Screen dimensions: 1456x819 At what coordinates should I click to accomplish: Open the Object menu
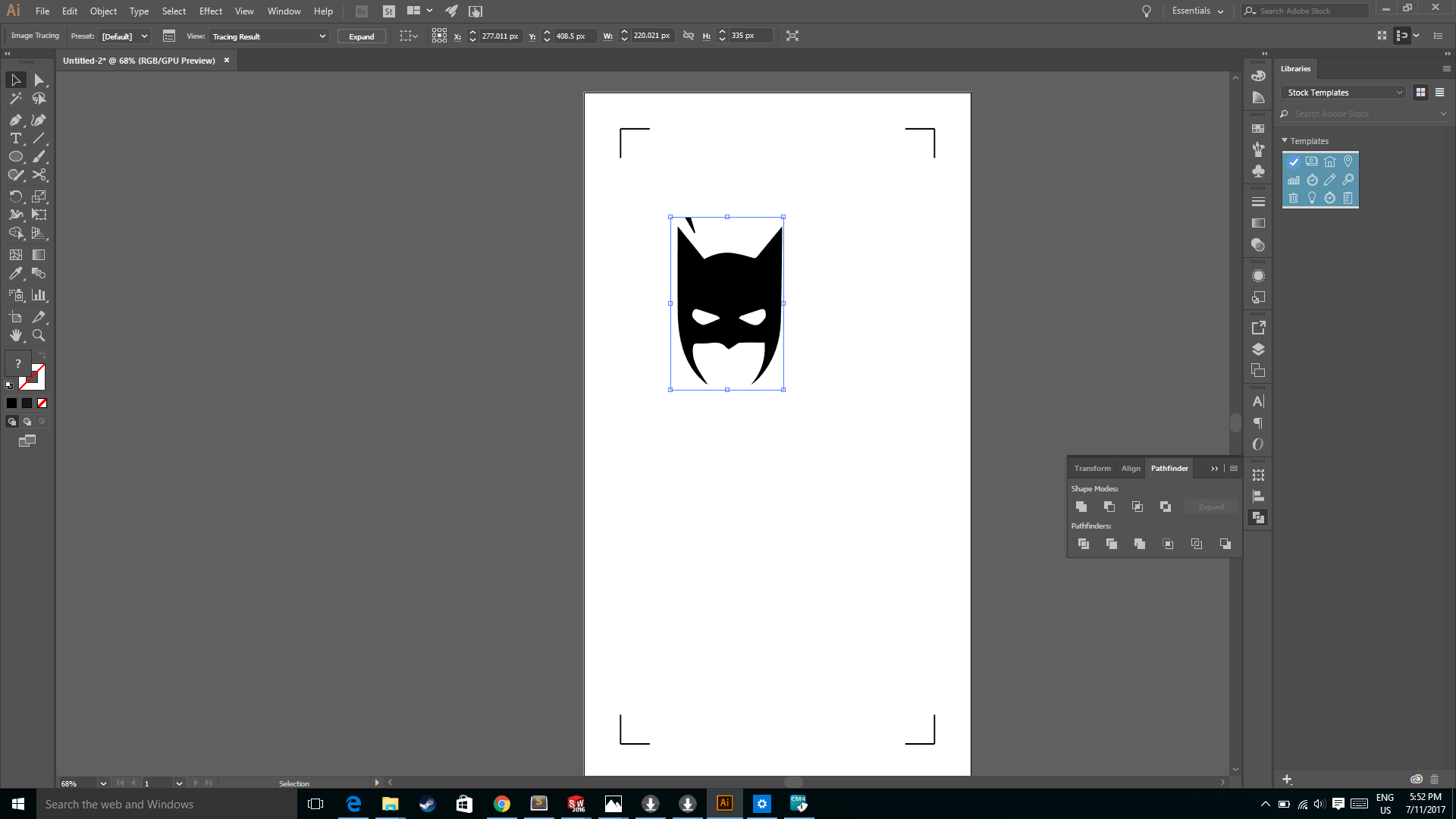point(103,11)
